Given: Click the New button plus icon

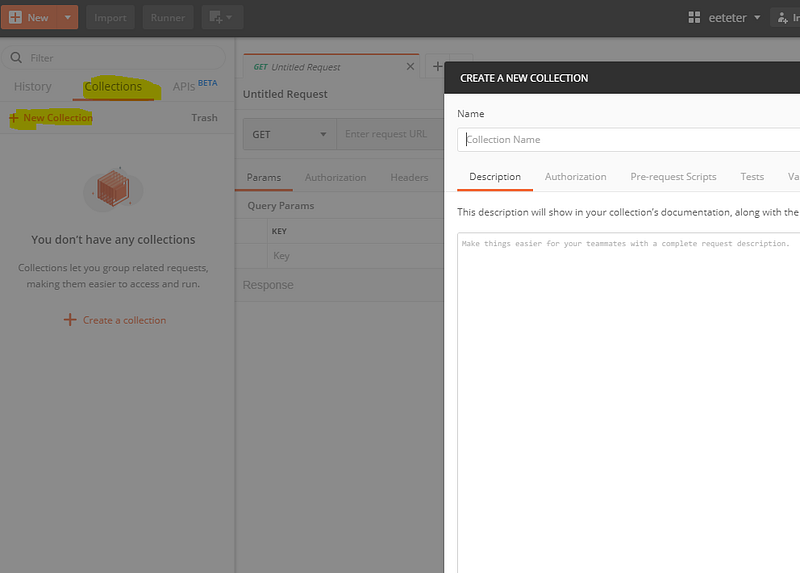Looking at the screenshot, I should point(16,17).
